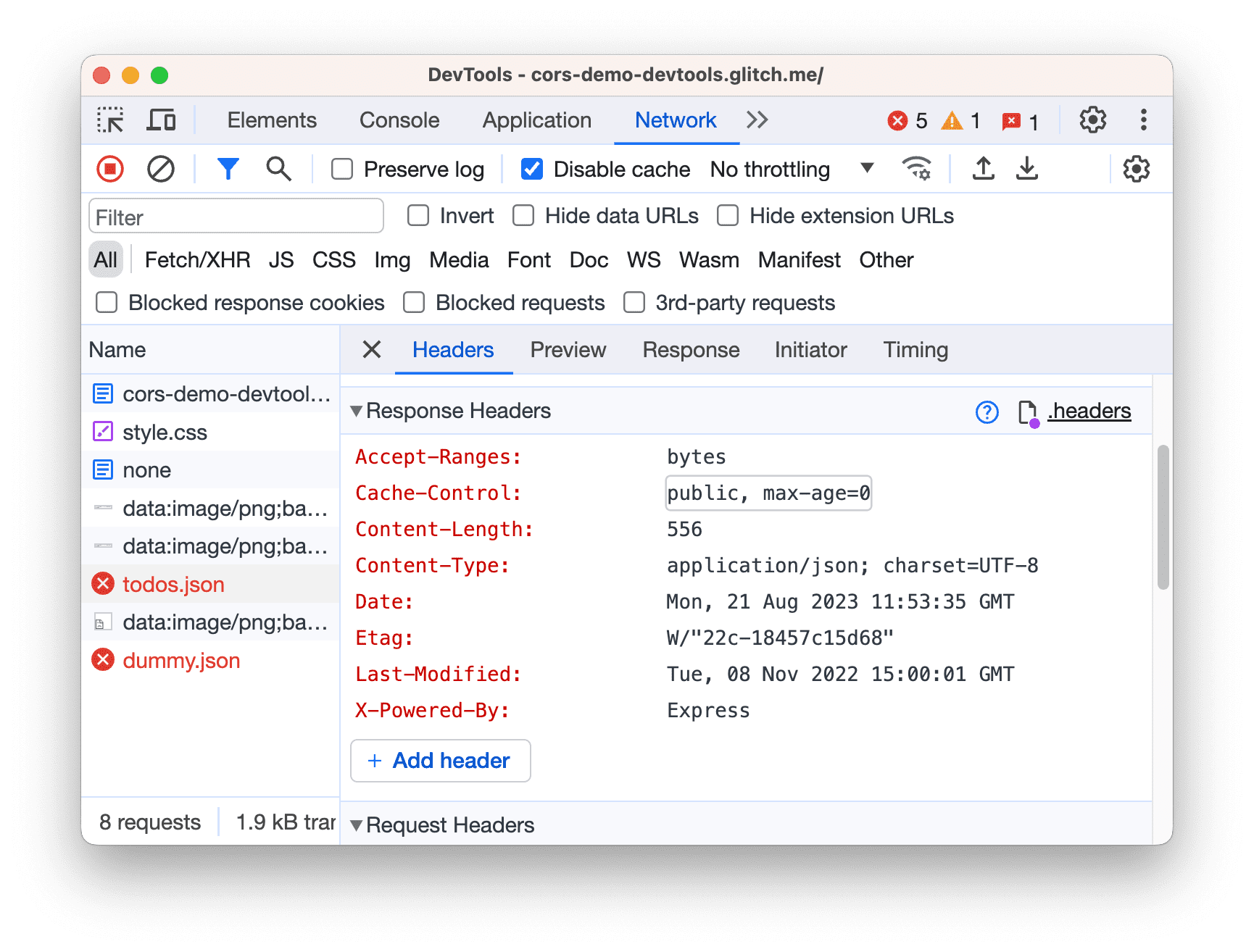Select the todos.json request
The image size is (1254, 952).
tap(174, 583)
